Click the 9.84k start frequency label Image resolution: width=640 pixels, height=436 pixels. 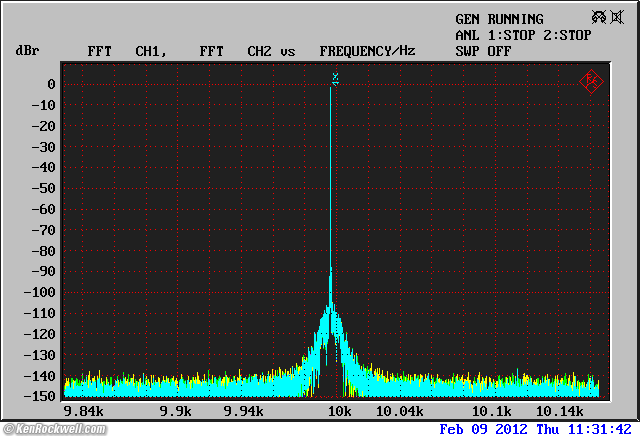click(83, 411)
